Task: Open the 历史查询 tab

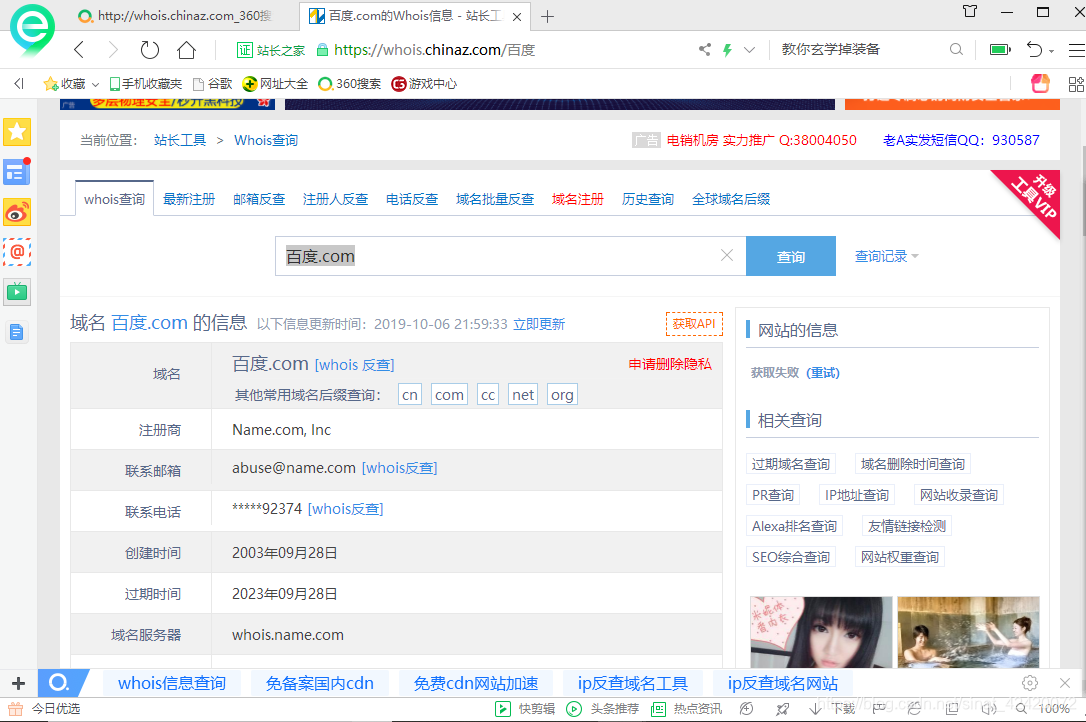Action: point(648,199)
